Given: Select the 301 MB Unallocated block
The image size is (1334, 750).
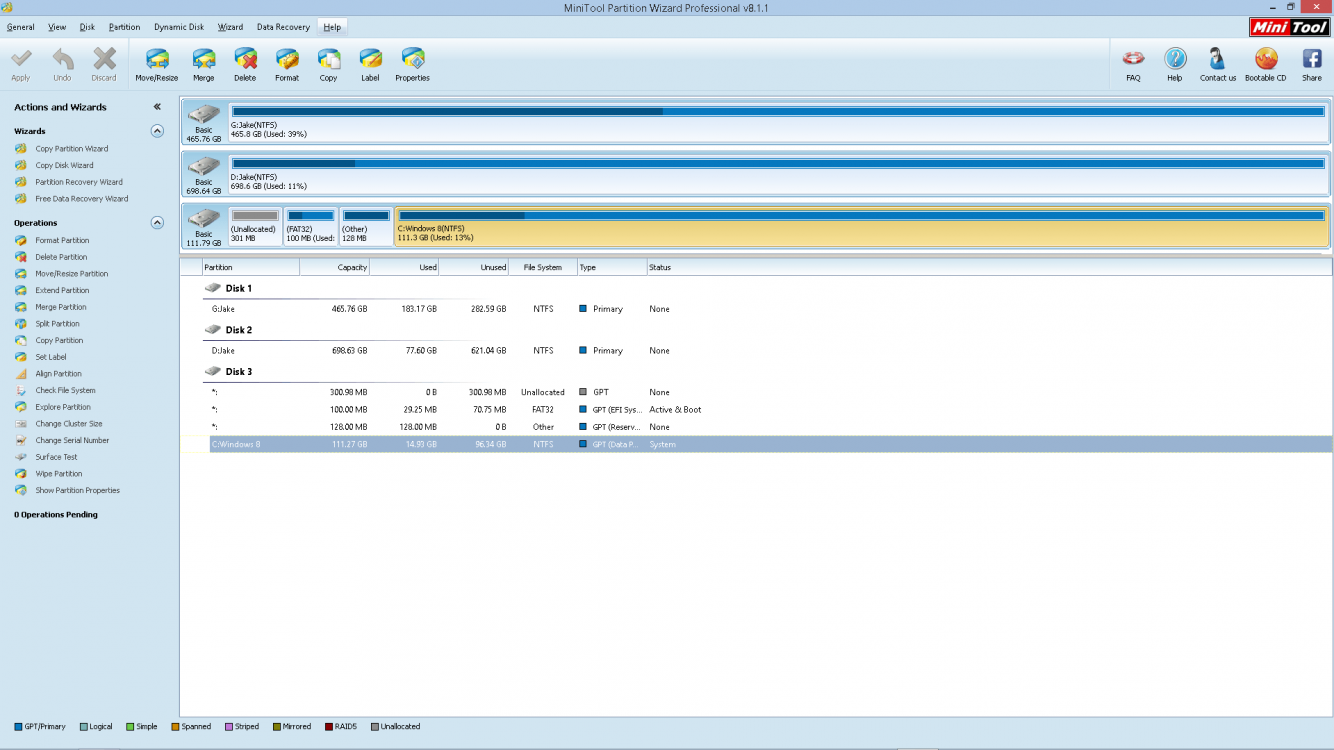Looking at the screenshot, I should [x=255, y=226].
